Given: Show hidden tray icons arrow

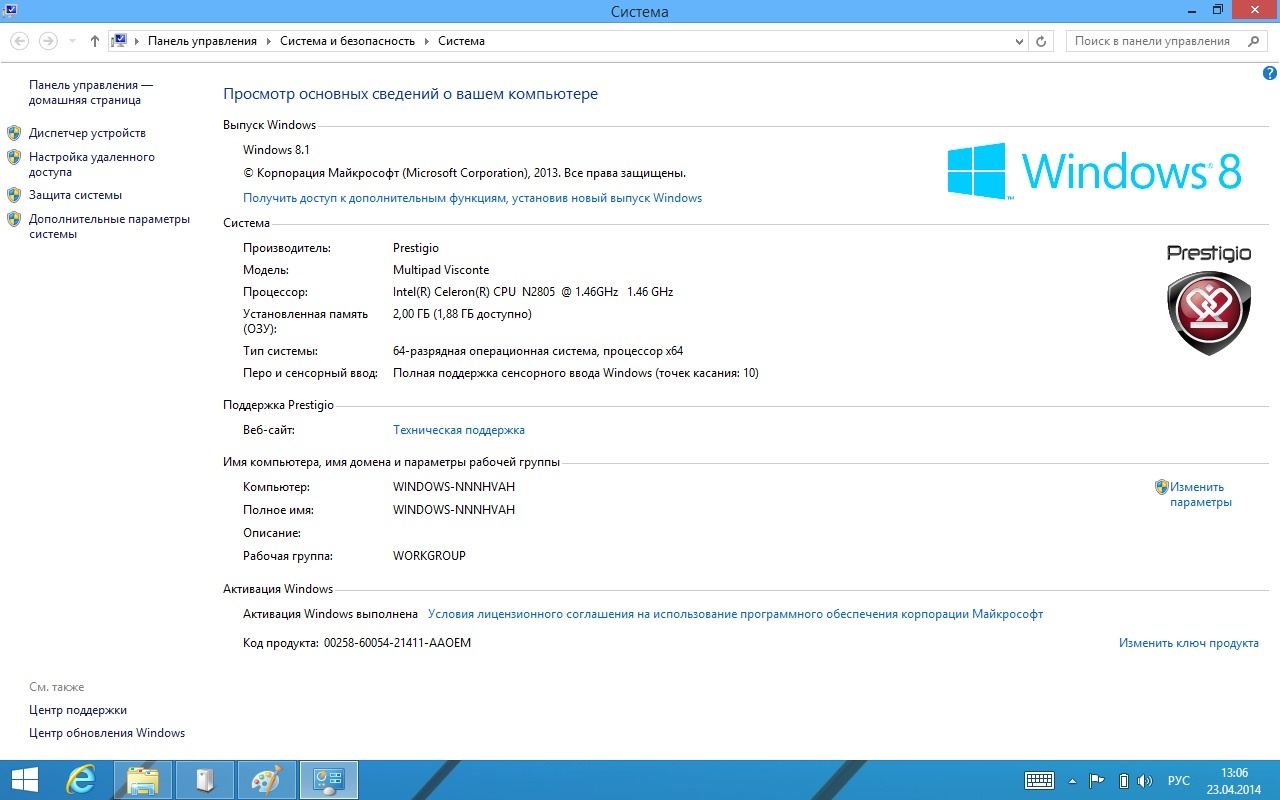Looking at the screenshot, I should (x=1072, y=780).
